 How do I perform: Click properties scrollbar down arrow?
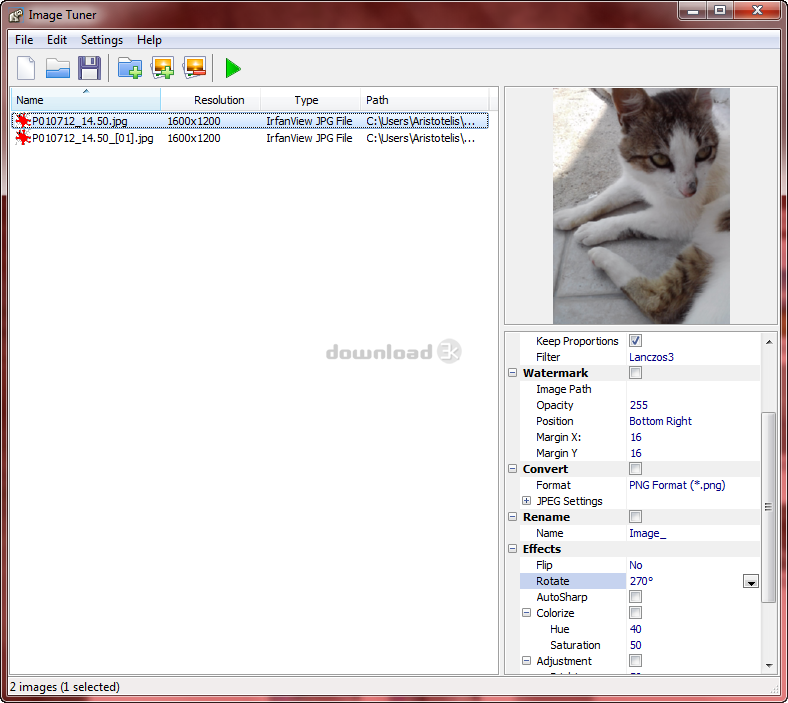coord(769,665)
